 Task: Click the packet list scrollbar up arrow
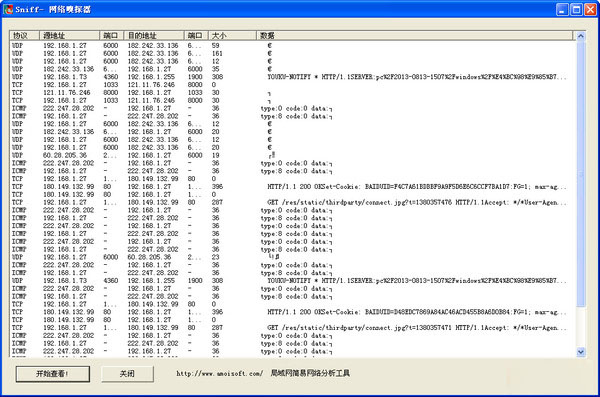tap(580, 36)
